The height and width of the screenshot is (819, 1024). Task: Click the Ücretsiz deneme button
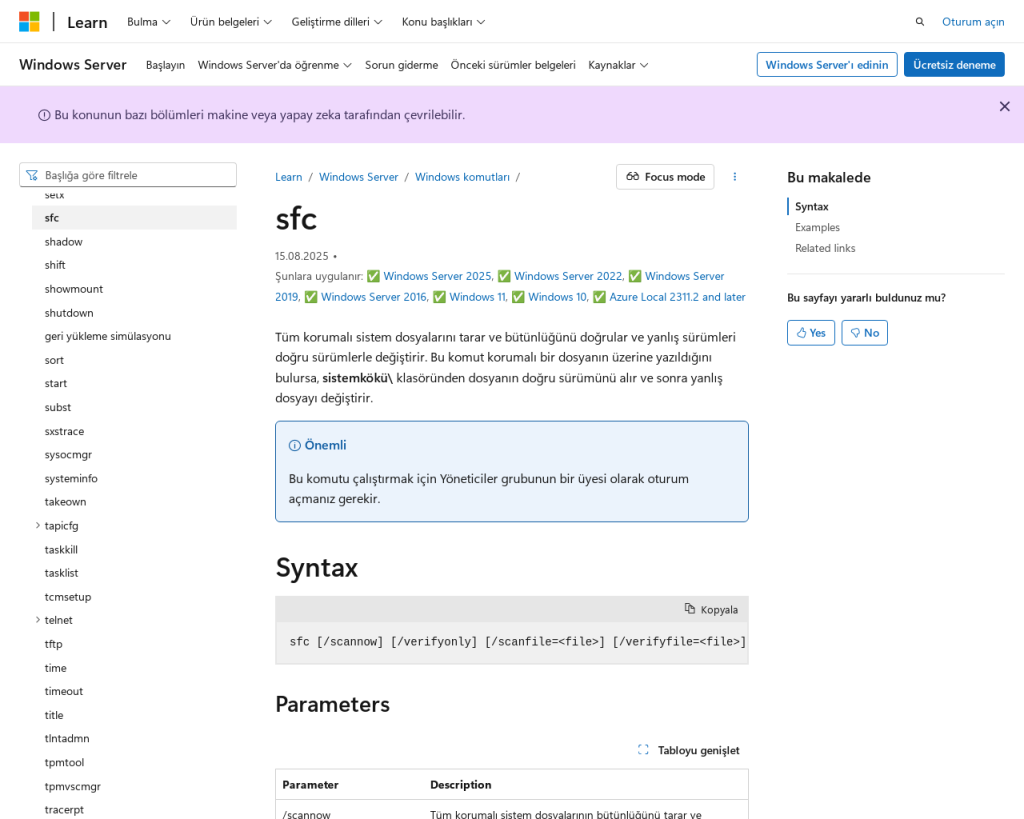click(953, 65)
